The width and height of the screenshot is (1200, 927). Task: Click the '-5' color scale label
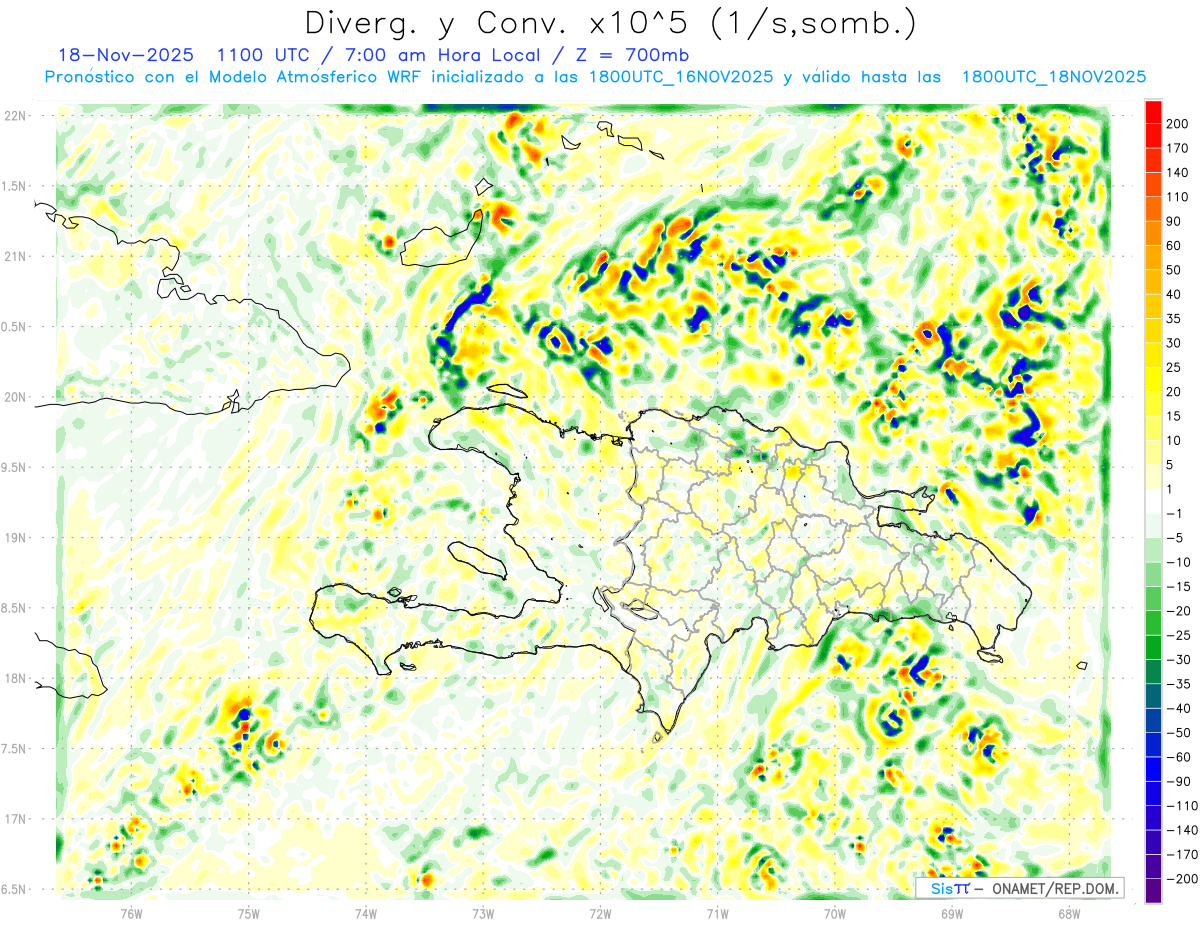tap(1176, 538)
